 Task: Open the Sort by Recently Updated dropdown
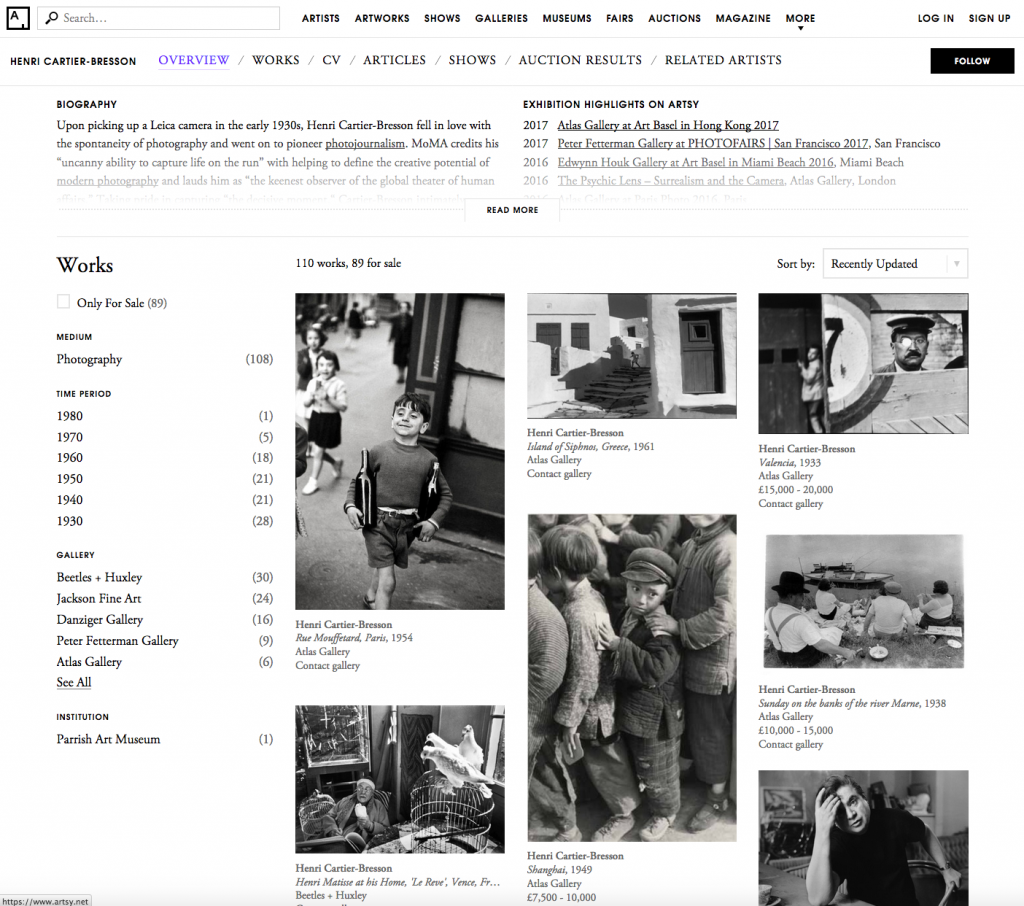(x=895, y=264)
